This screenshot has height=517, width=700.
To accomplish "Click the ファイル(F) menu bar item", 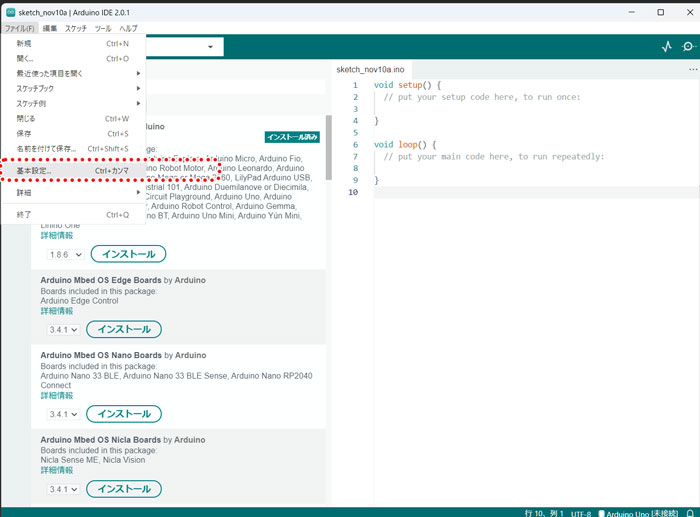I will pos(20,28).
